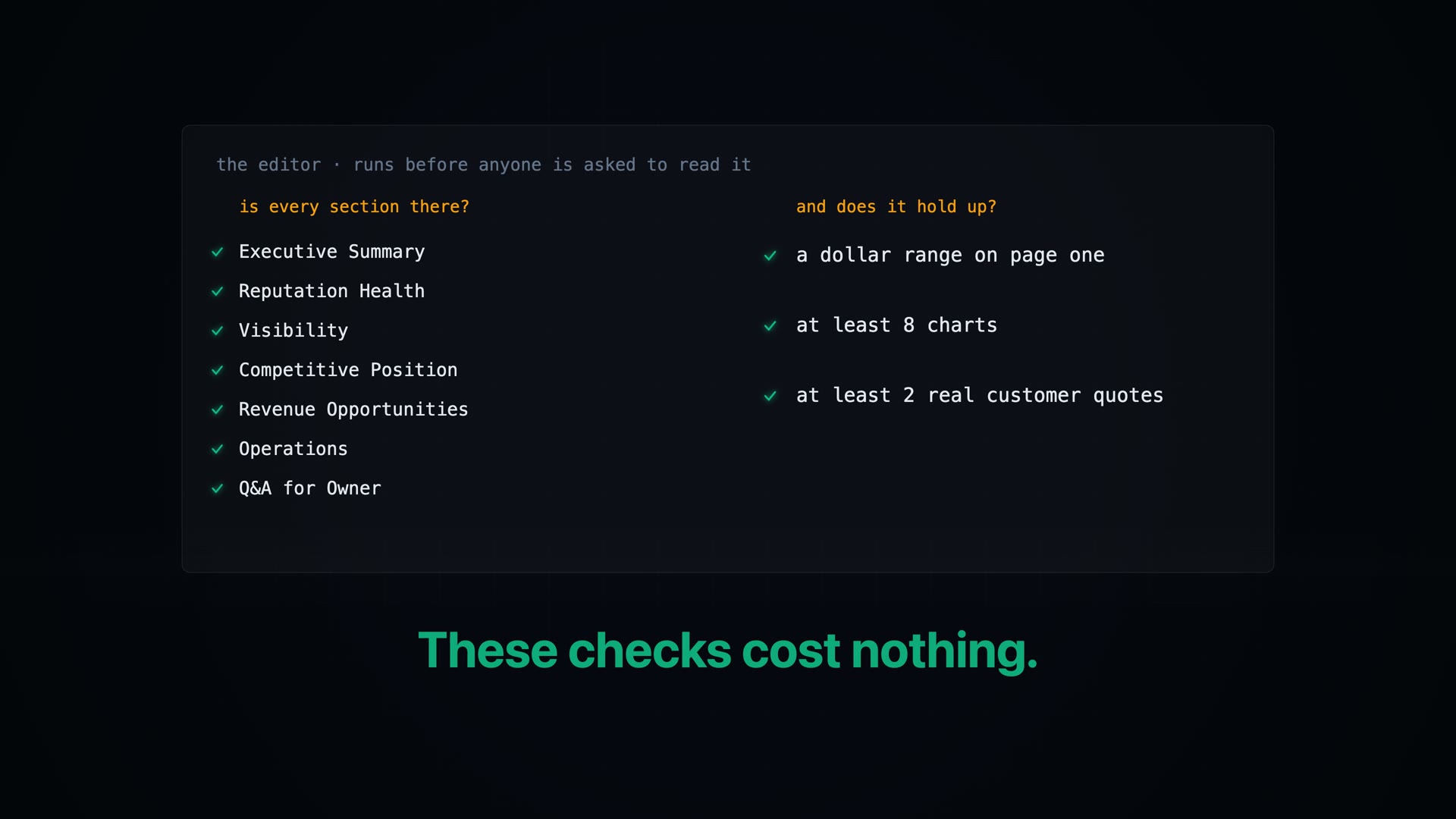1456x819 pixels.
Task: Click the checkmark beside Reputation Health
Action: coord(218,291)
